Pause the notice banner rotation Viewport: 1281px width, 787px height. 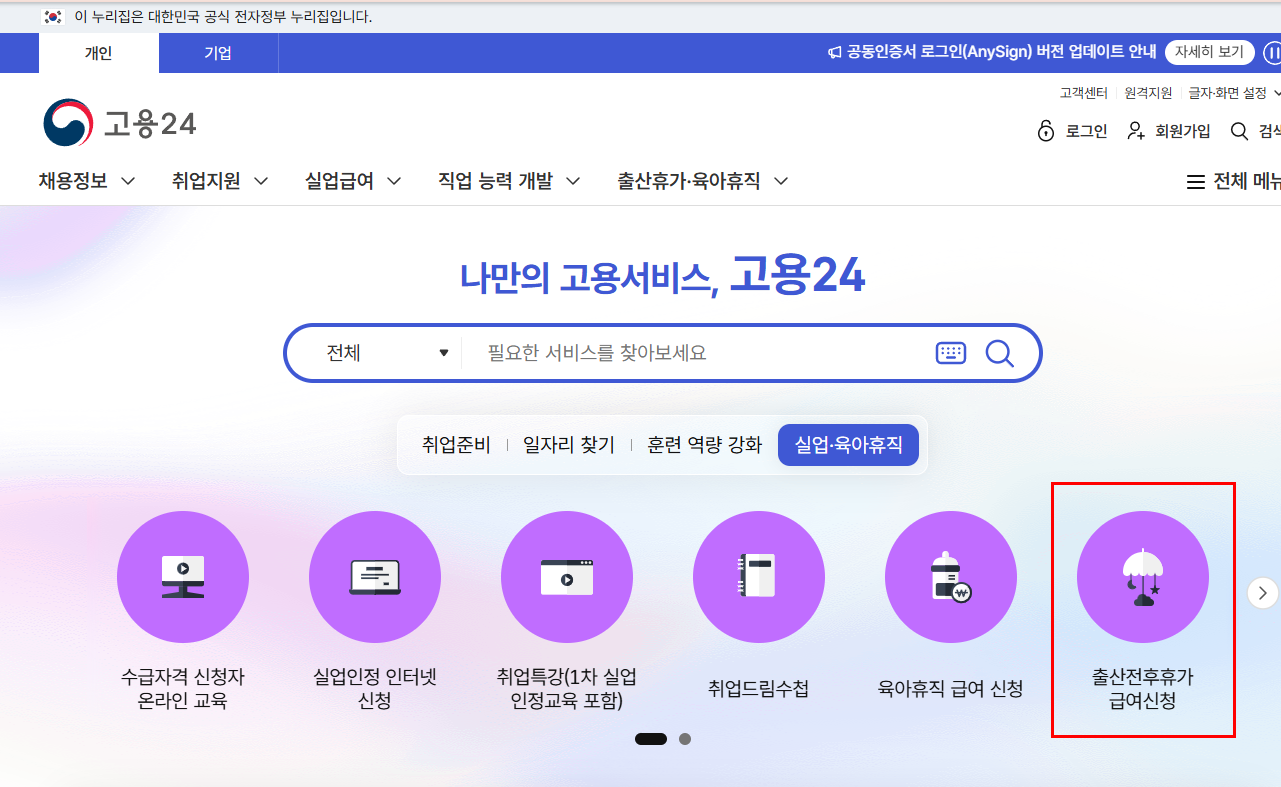[1272, 52]
